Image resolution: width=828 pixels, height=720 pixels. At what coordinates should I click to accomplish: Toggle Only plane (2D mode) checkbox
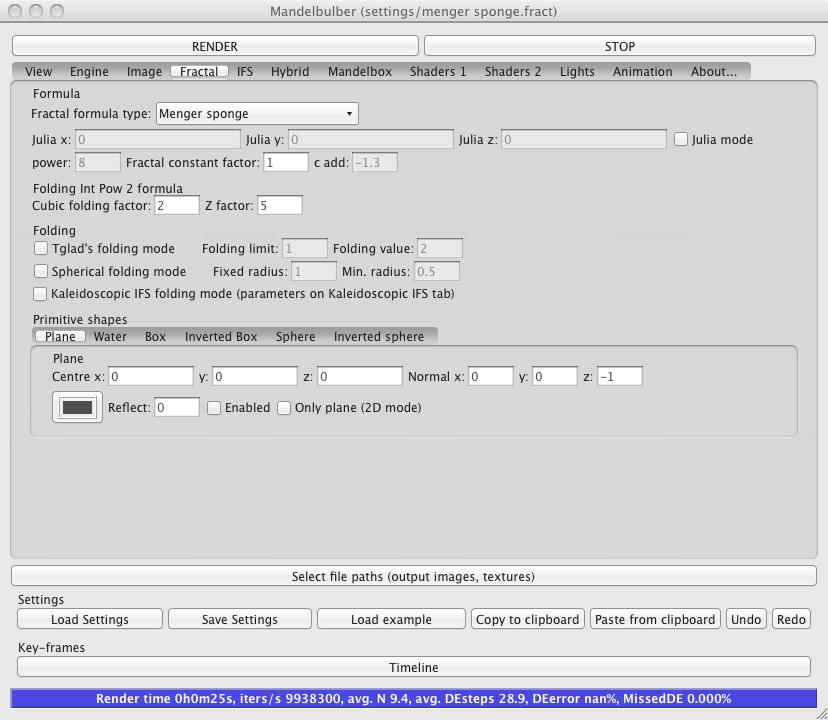click(x=284, y=408)
